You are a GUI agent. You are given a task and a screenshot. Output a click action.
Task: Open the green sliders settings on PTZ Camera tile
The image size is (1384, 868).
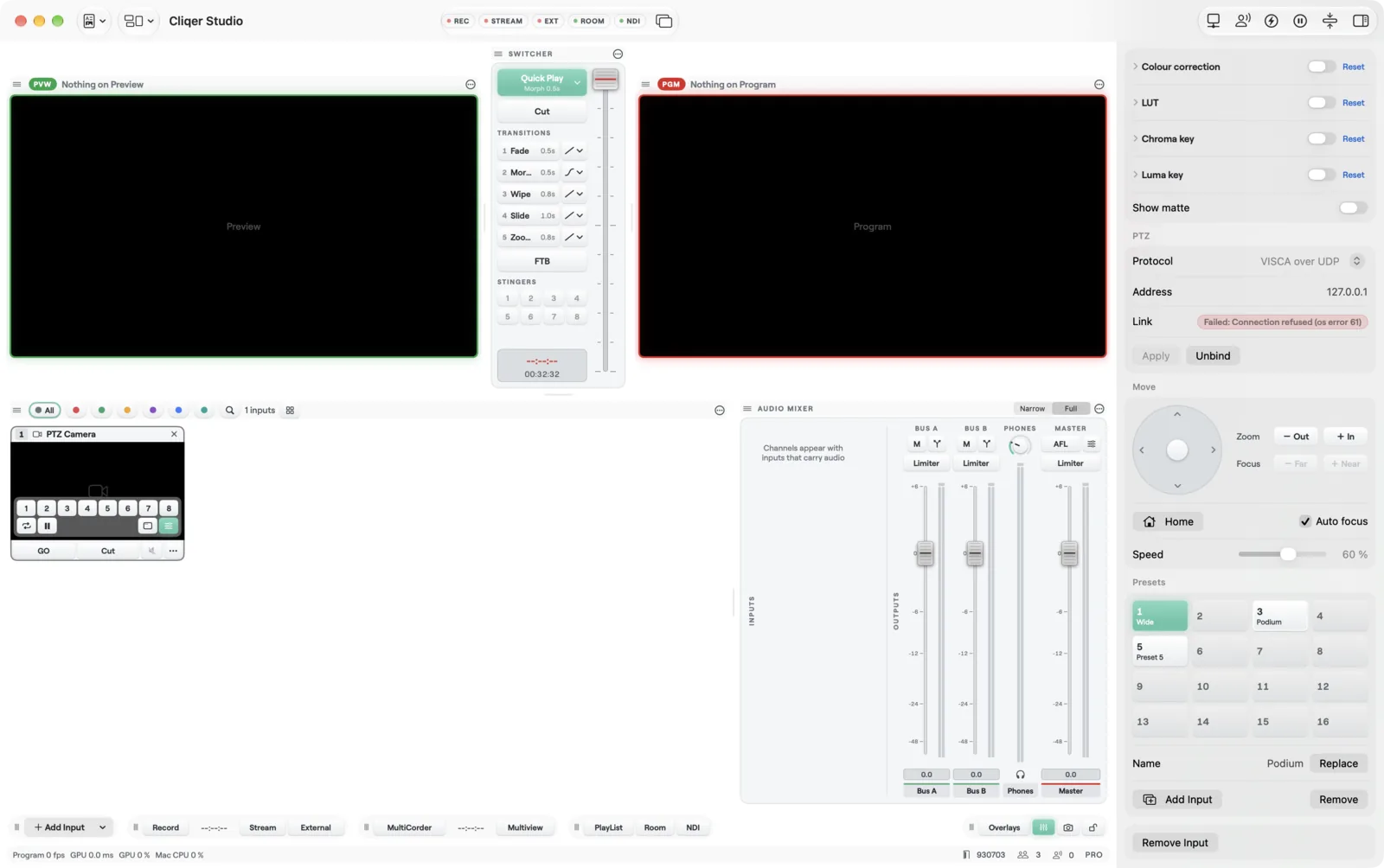pyautogui.click(x=169, y=526)
